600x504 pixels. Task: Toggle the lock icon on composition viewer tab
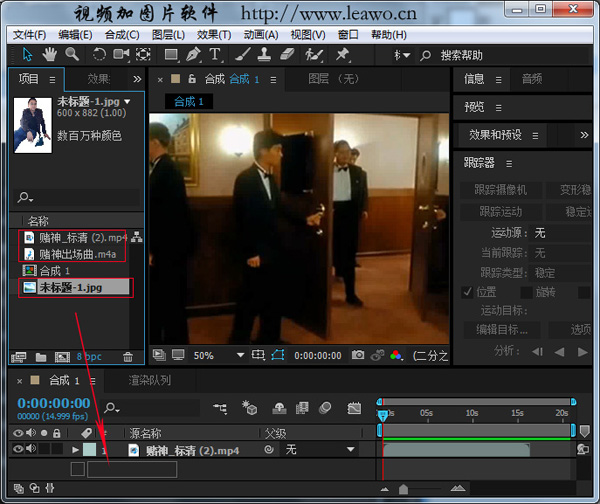click(192, 79)
